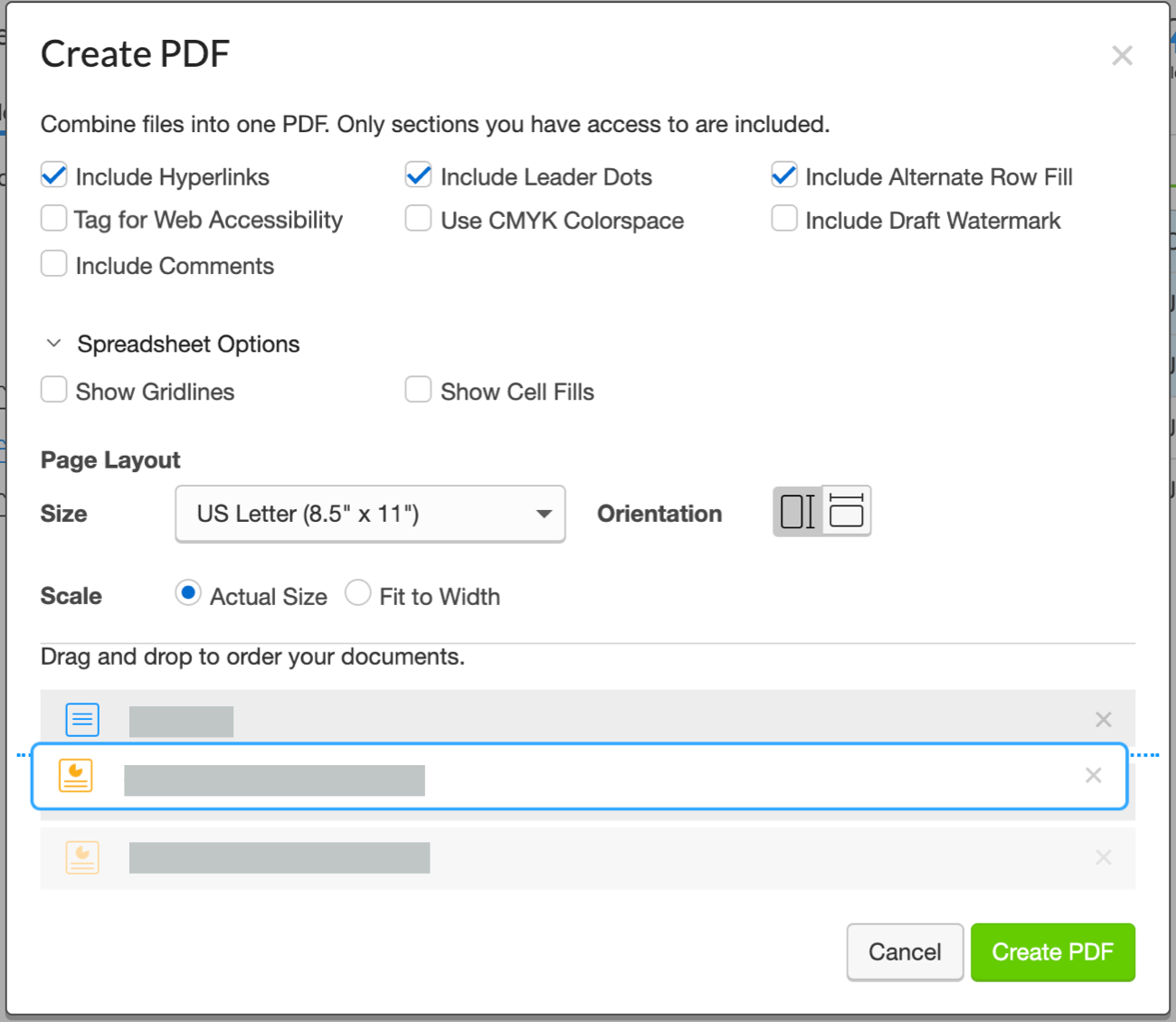Click the blue document icon in first row
This screenshot has height=1022, width=1176.
[x=82, y=720]
